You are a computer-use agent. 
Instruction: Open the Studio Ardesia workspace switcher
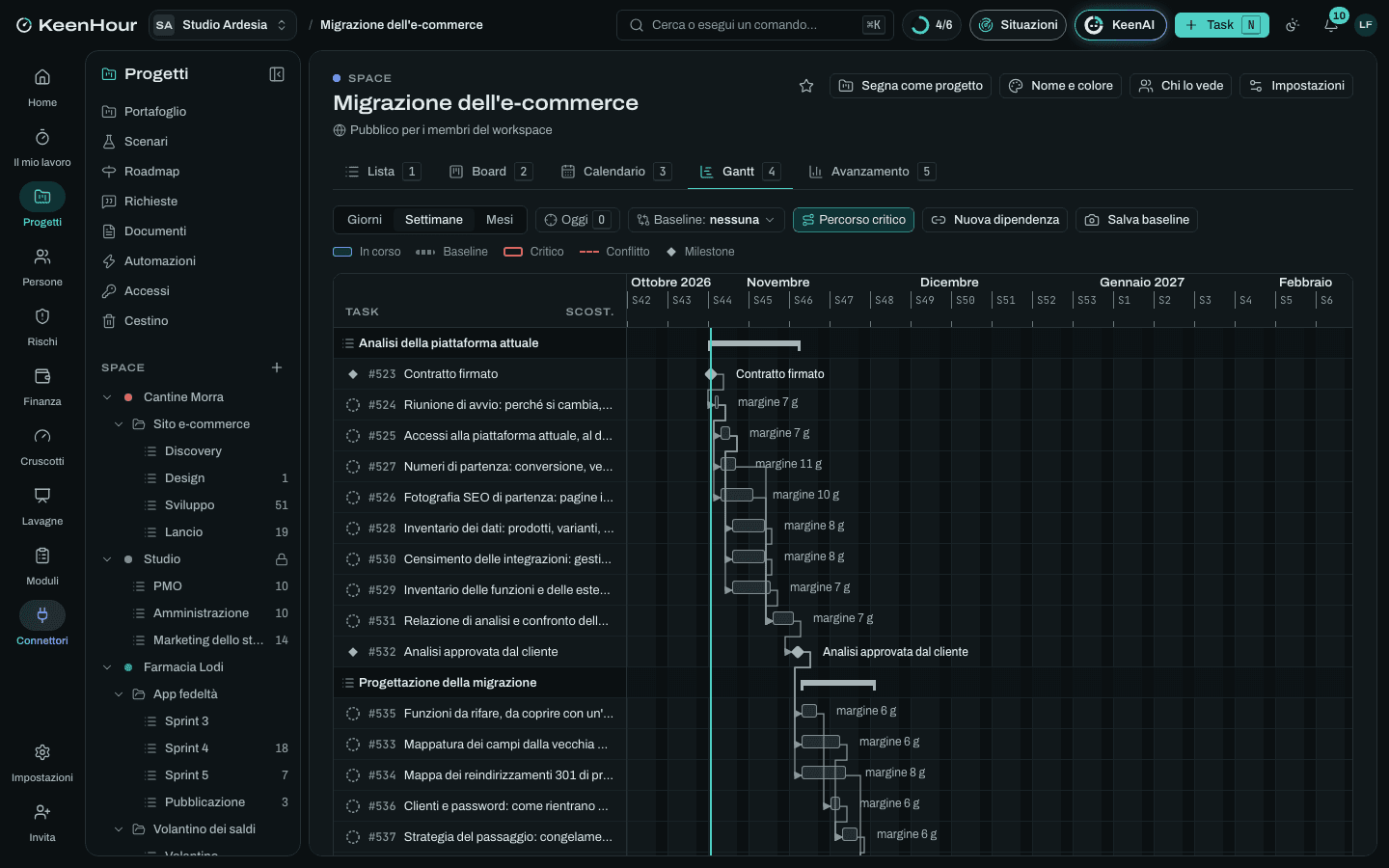(223, 25)
